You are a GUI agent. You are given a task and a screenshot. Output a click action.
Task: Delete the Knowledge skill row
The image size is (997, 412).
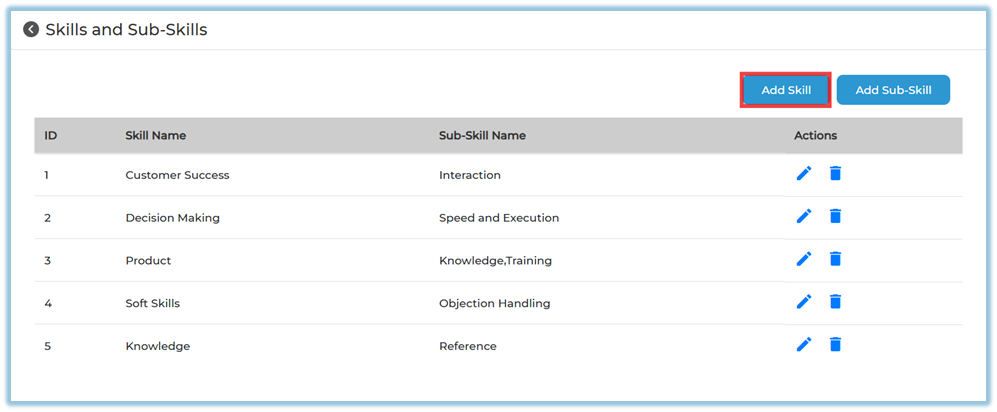(836, 345)
